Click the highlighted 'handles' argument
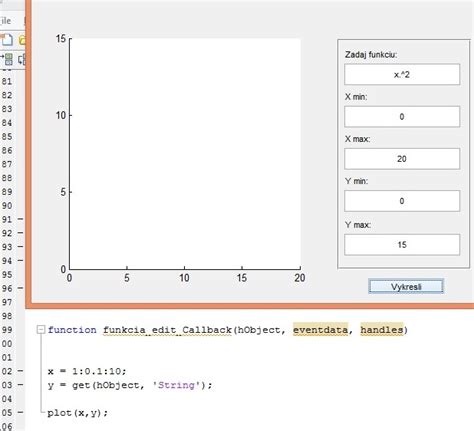This screenshot has height=431, width=474. 382,330
